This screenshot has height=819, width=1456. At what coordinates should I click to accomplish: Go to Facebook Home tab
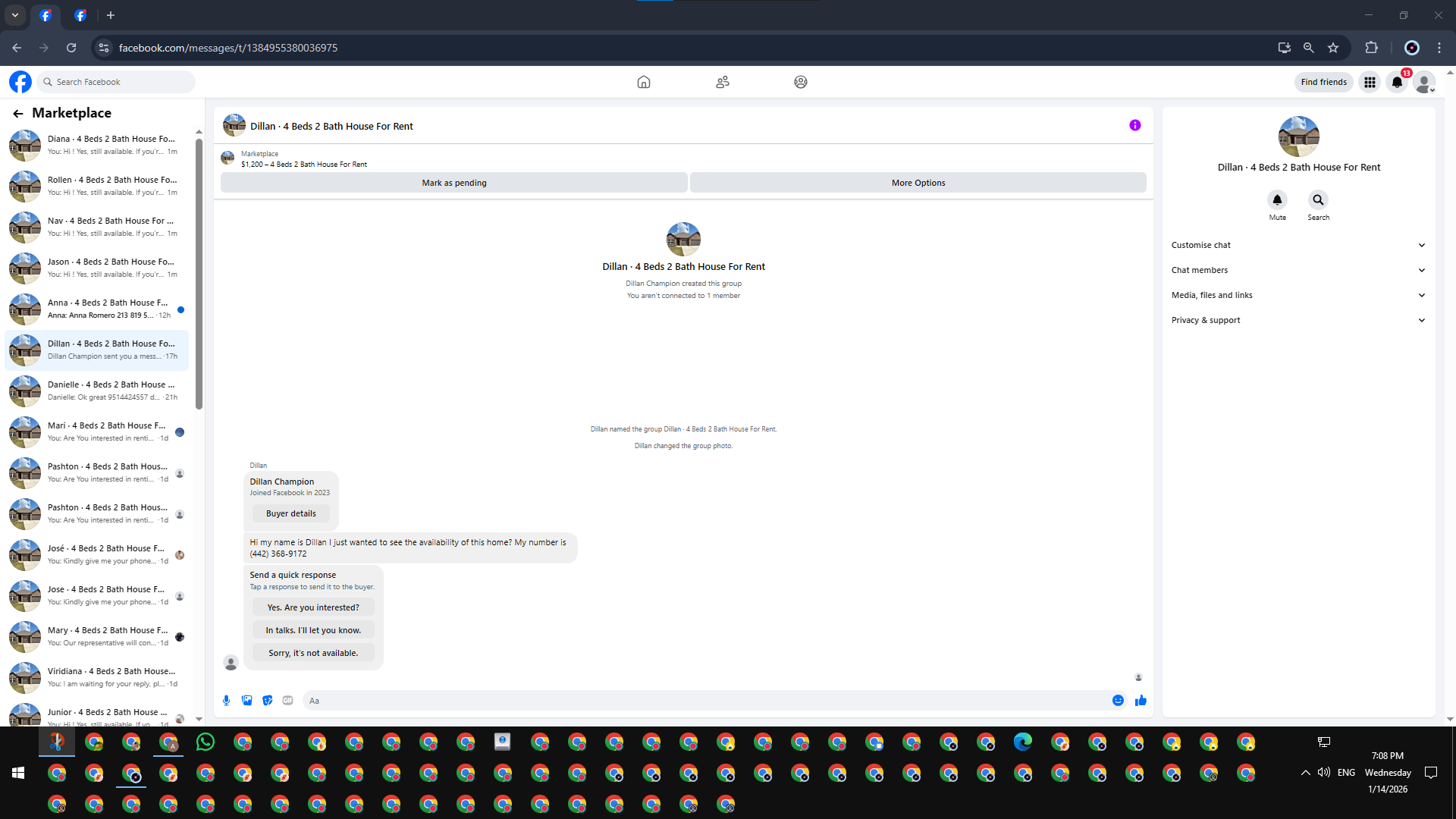tap(643, 82)
